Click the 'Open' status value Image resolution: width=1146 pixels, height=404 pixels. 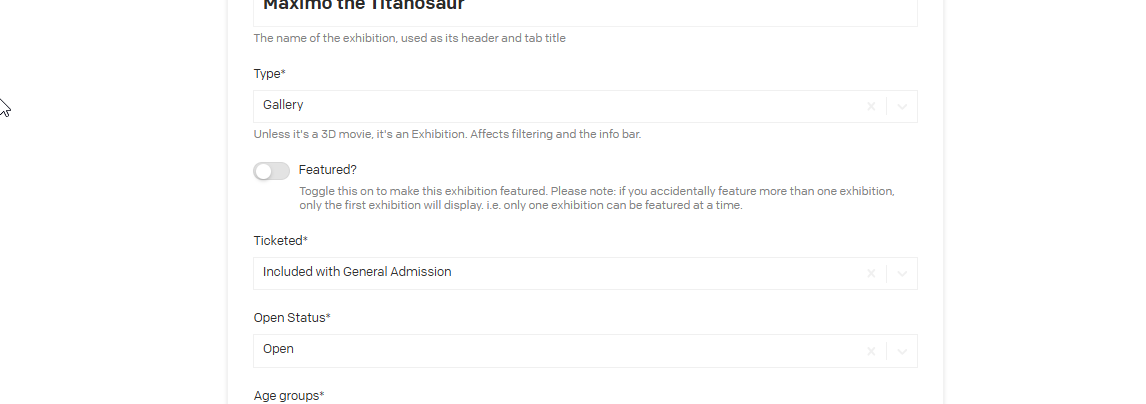point(278,349)
